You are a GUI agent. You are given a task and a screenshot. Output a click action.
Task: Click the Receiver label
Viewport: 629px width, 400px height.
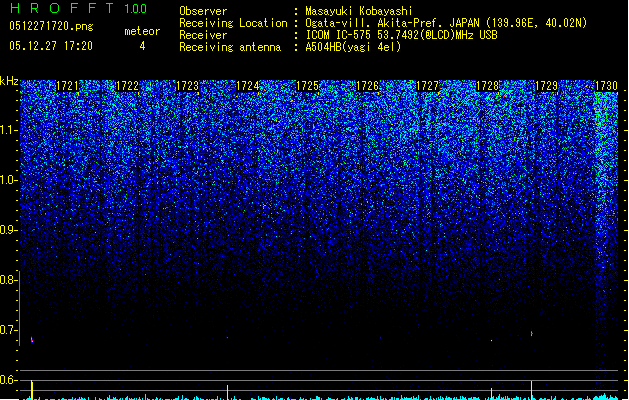[x=203, y=35]
